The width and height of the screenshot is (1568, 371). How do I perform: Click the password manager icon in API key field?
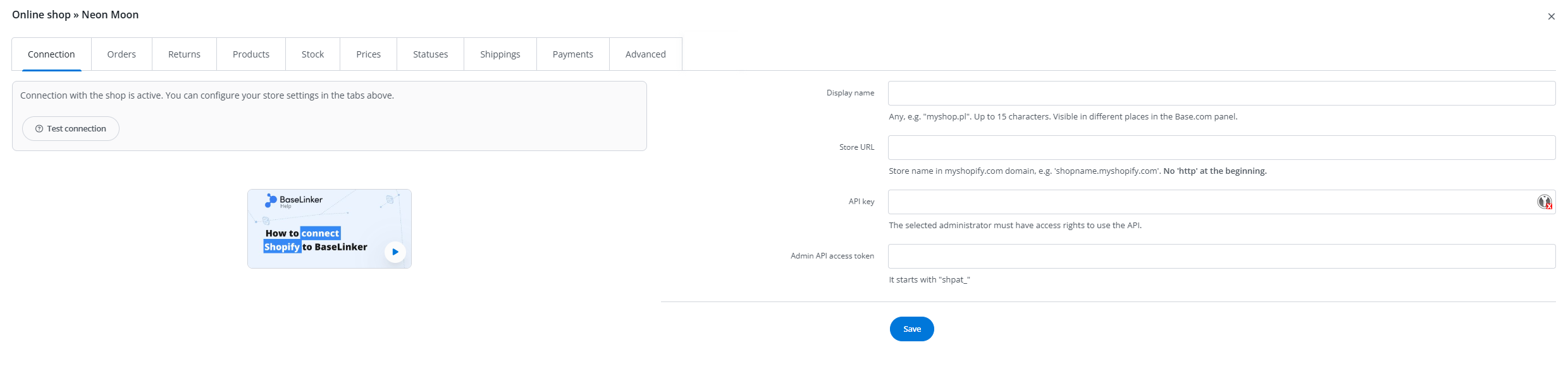click(x=1545, y=202)
